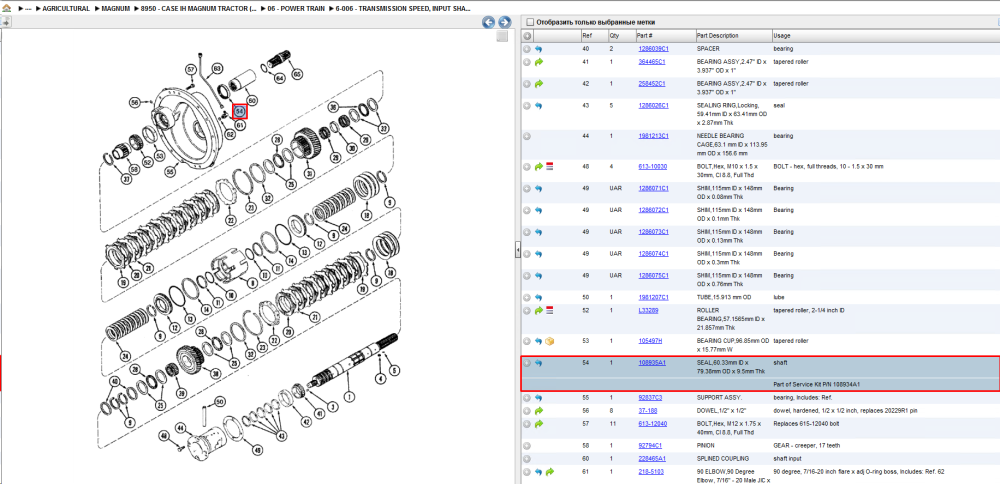Open the AGRICULTURAL breadcrumb level
The image size is (1000, 484).
coord(66,9)
